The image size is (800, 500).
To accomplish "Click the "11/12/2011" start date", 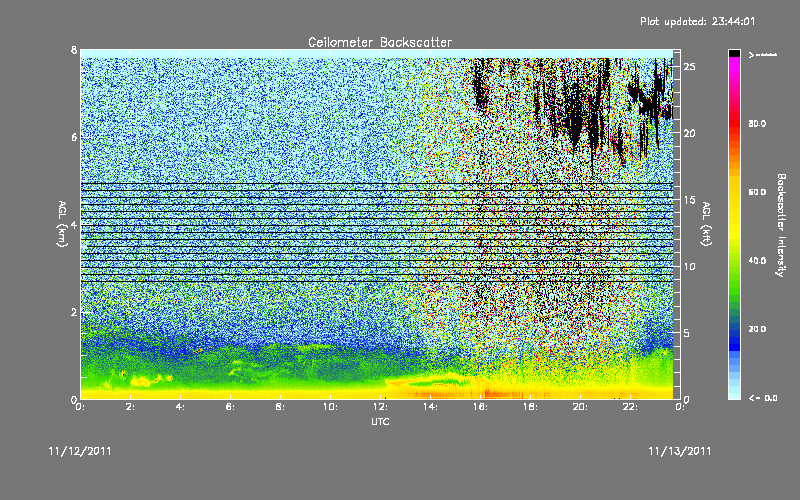I will 80,452.
